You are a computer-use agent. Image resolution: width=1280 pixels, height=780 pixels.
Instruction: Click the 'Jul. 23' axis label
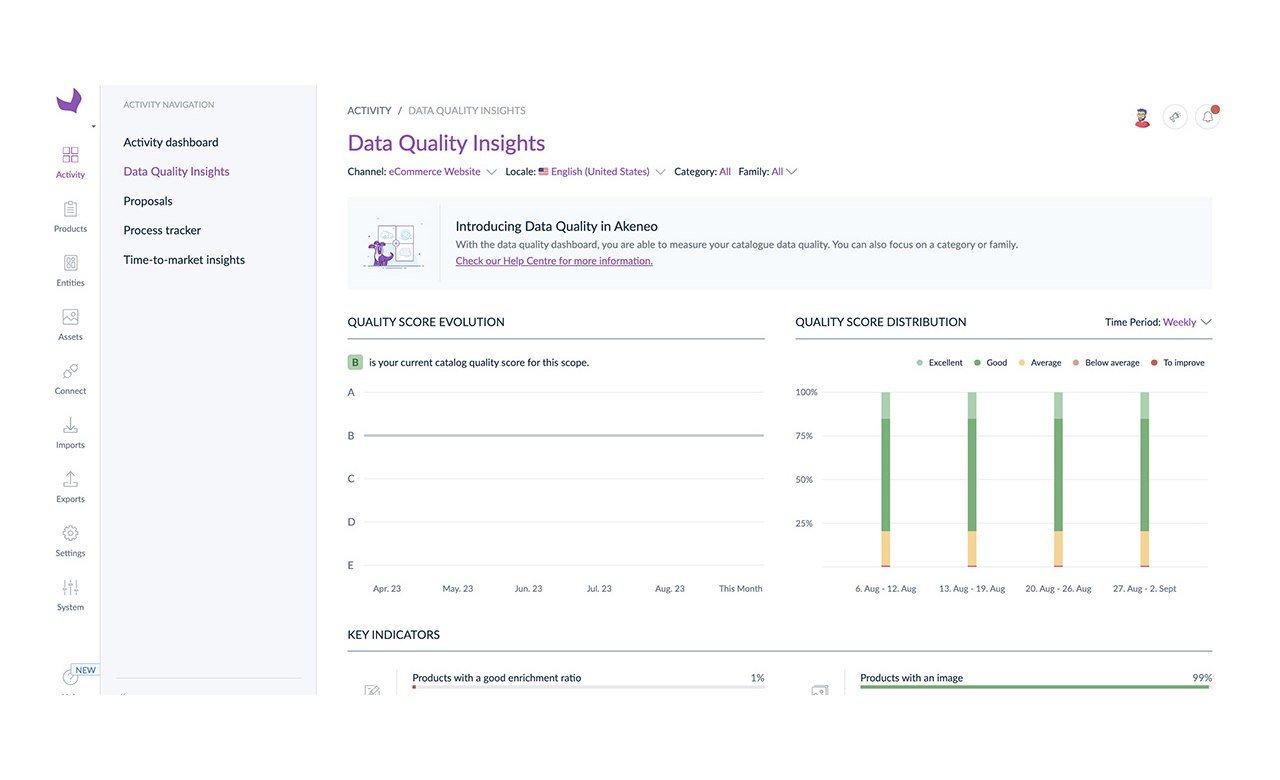(600, 589)
